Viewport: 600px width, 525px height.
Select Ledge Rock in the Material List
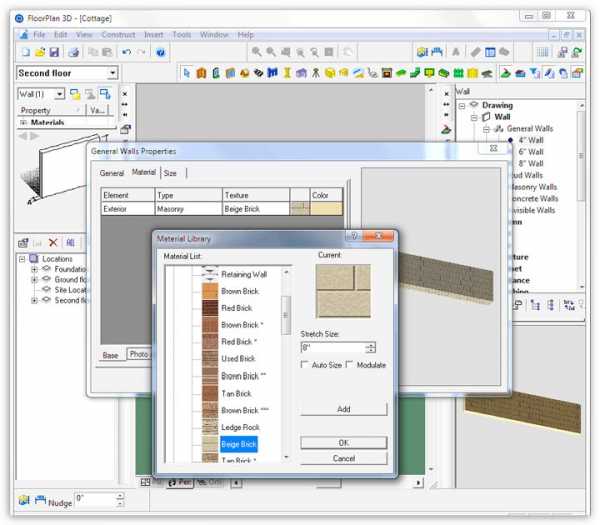click(x=240, y=427)
